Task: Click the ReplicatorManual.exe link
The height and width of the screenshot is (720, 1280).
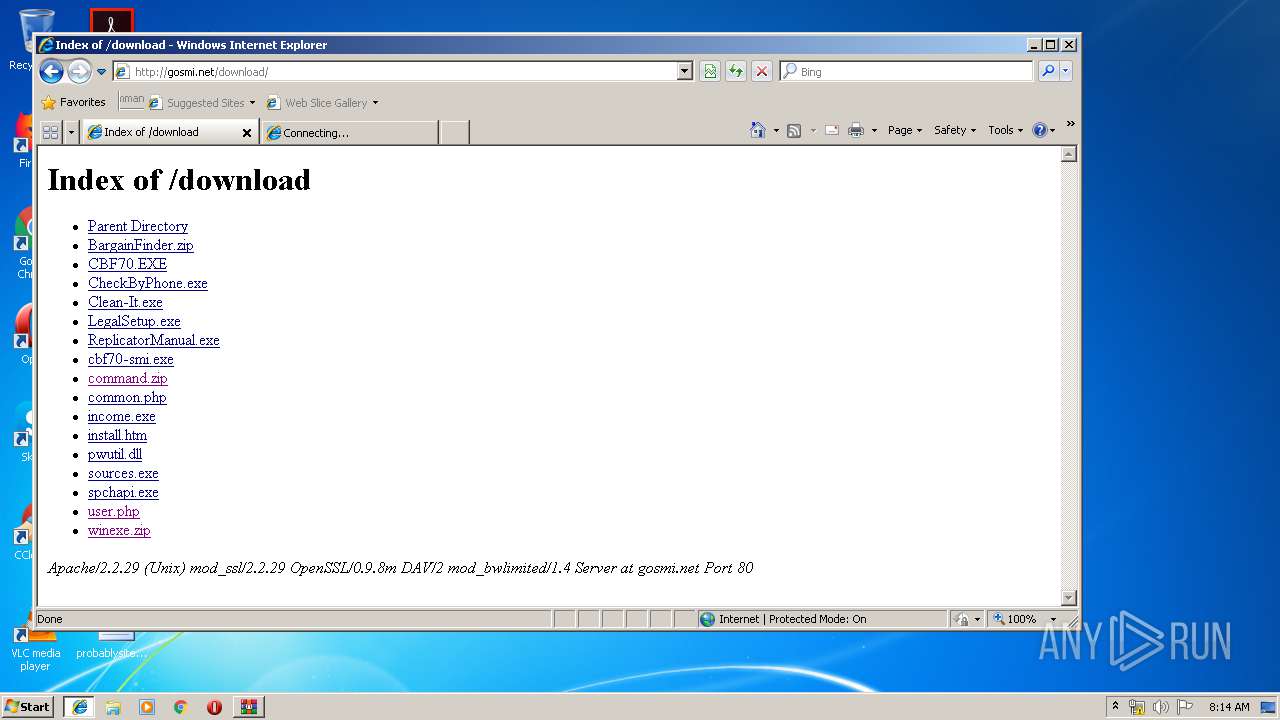Action: (x=154, y=340)
